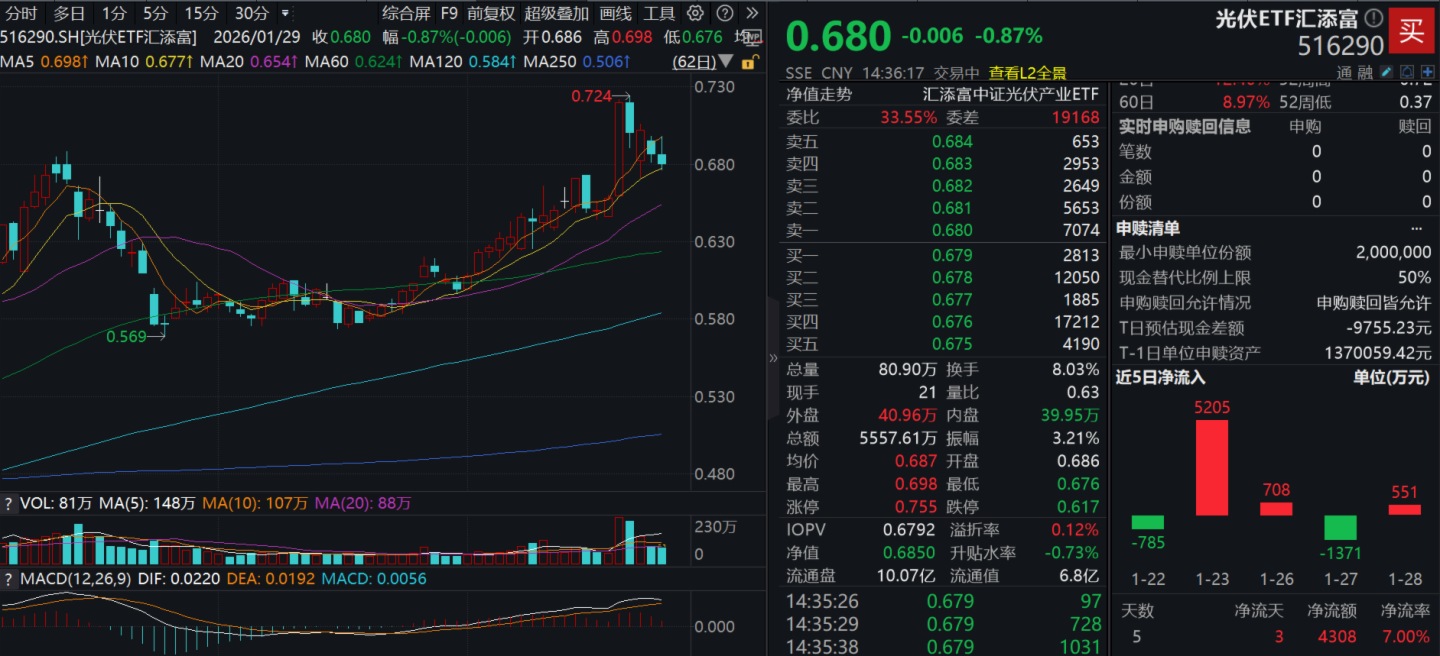Open 净值走势 NAV trend link
The image size is (1440, 656).
point(819,94)
